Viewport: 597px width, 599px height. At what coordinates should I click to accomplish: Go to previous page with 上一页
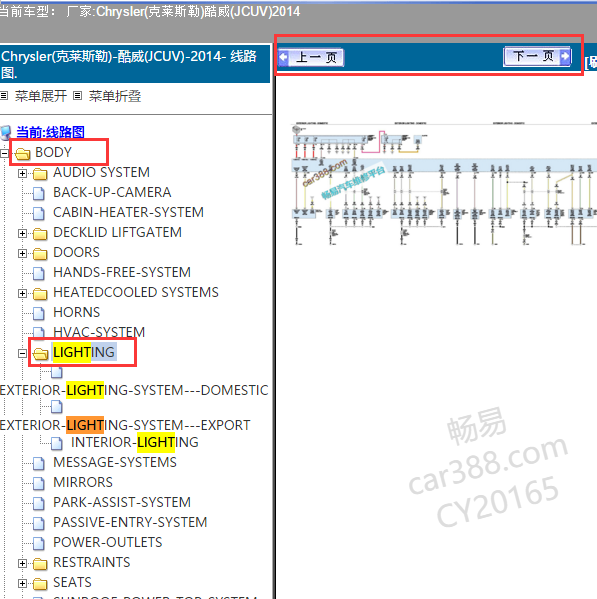[311, 58]
